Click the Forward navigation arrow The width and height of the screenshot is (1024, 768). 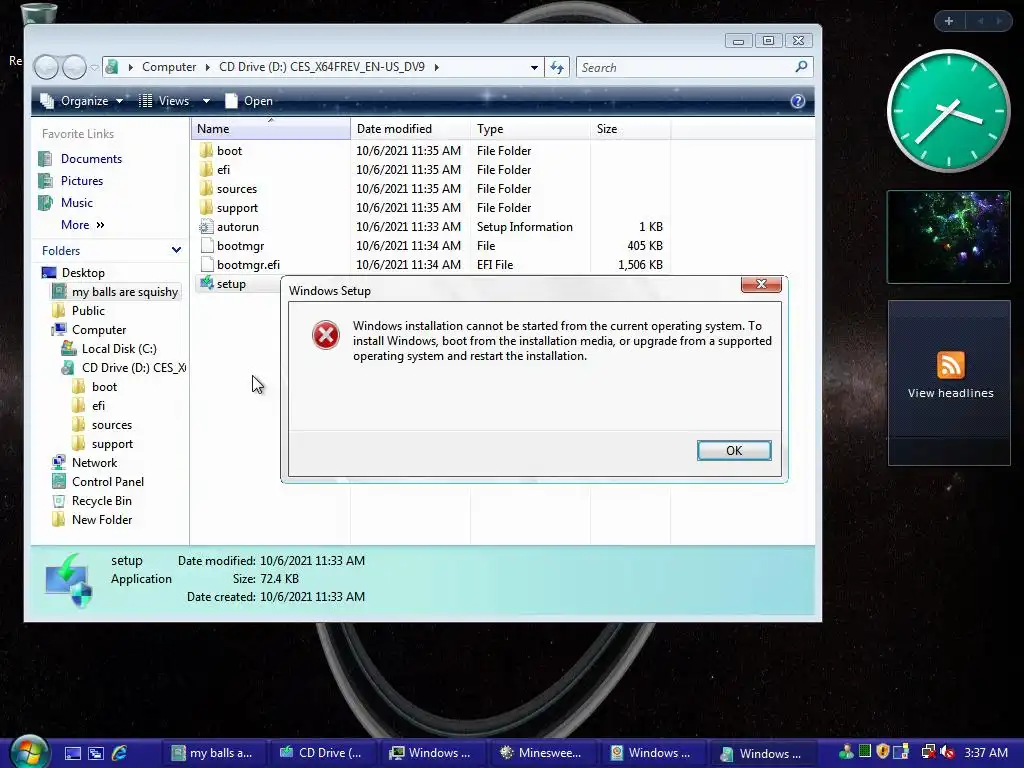point(74,67)
